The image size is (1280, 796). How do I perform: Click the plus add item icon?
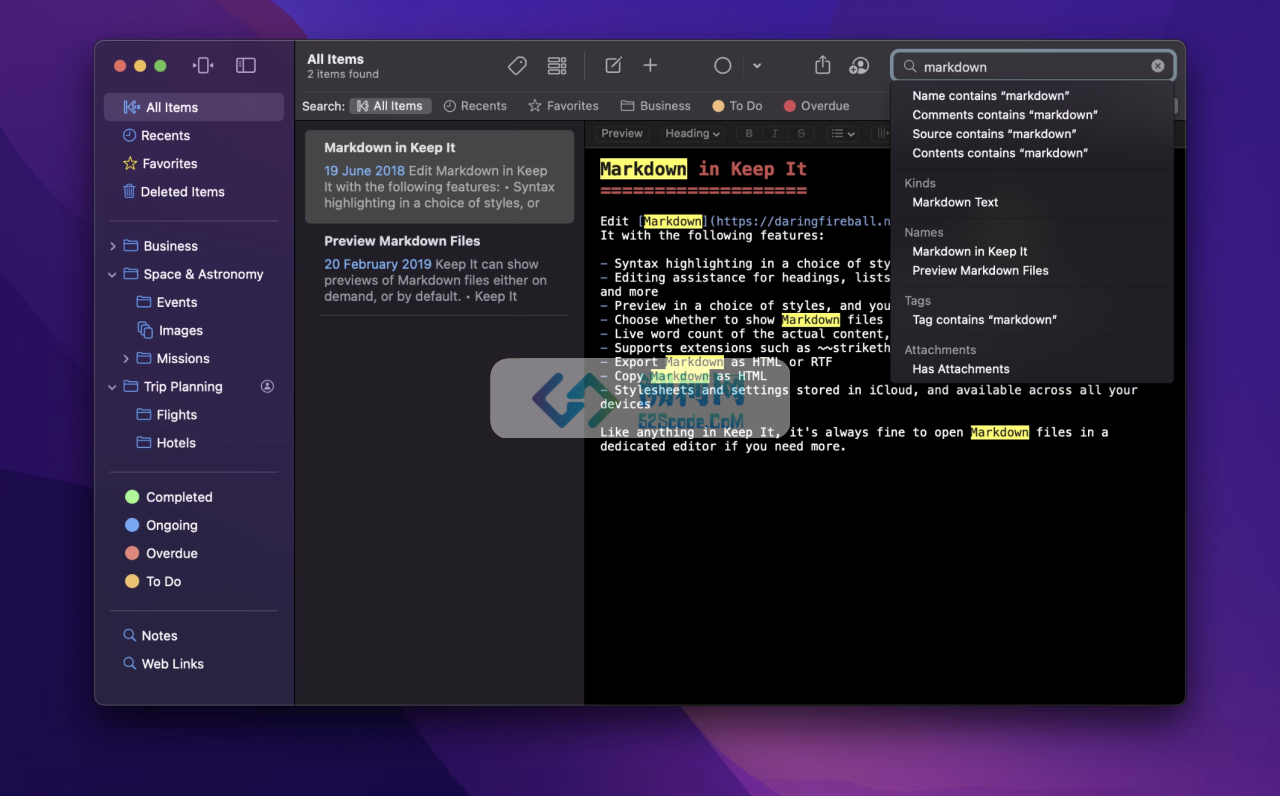point(650,66)
